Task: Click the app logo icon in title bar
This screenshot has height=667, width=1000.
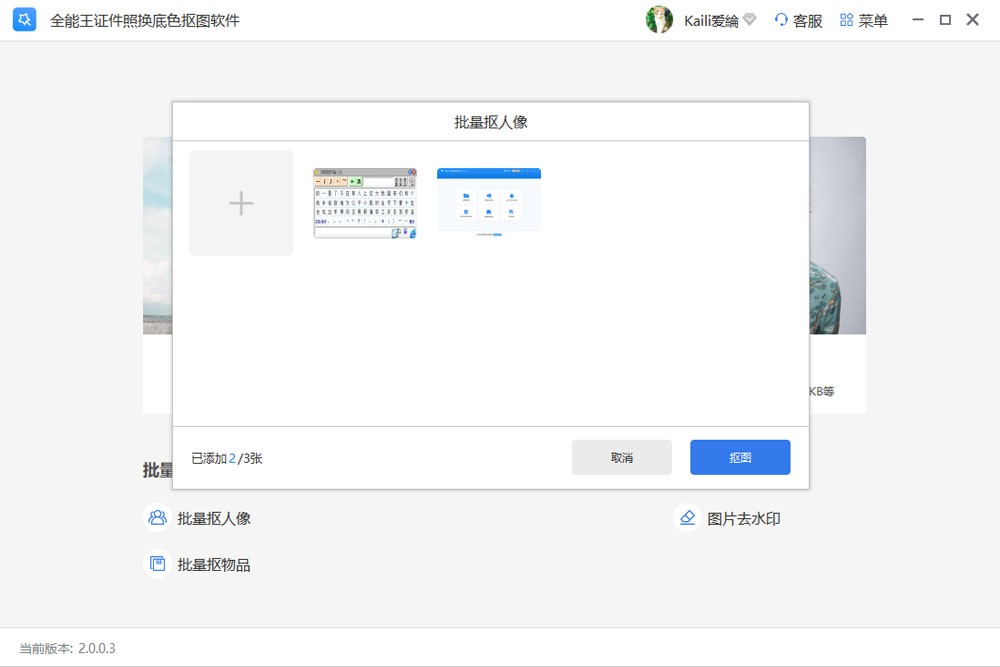Action: coord(25,20)
